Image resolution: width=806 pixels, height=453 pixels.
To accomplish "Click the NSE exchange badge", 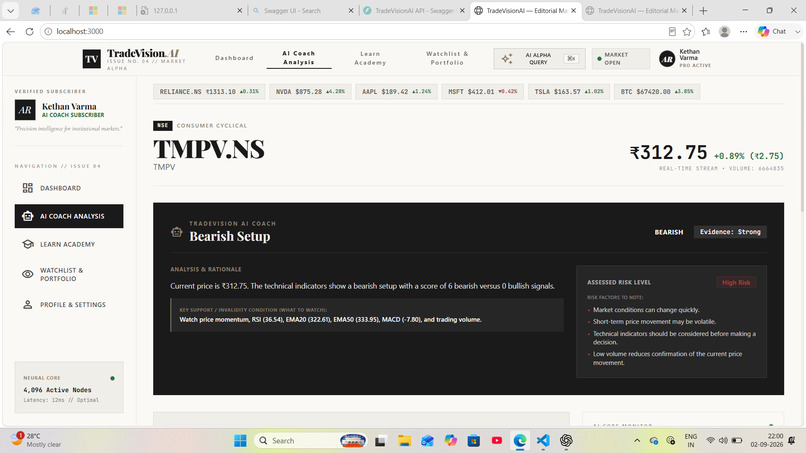I will [x=162, y=125].
